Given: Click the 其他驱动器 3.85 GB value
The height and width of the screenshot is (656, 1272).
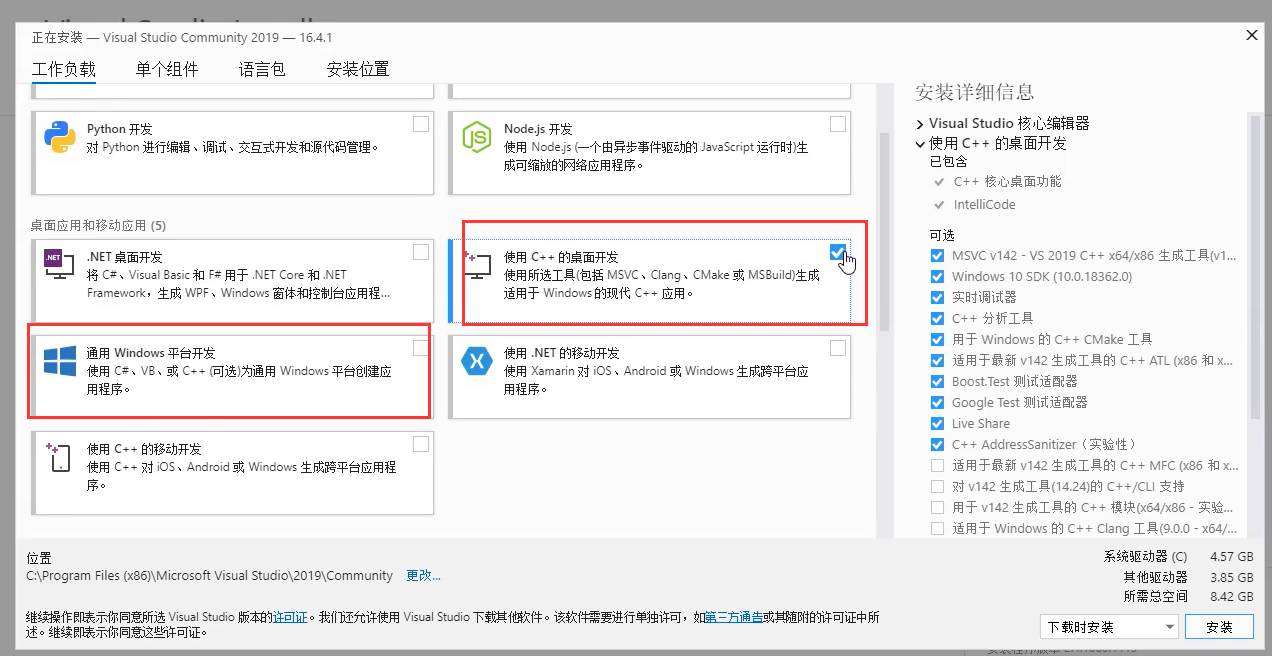Looking at the screenshot, I should point(1231,577).
